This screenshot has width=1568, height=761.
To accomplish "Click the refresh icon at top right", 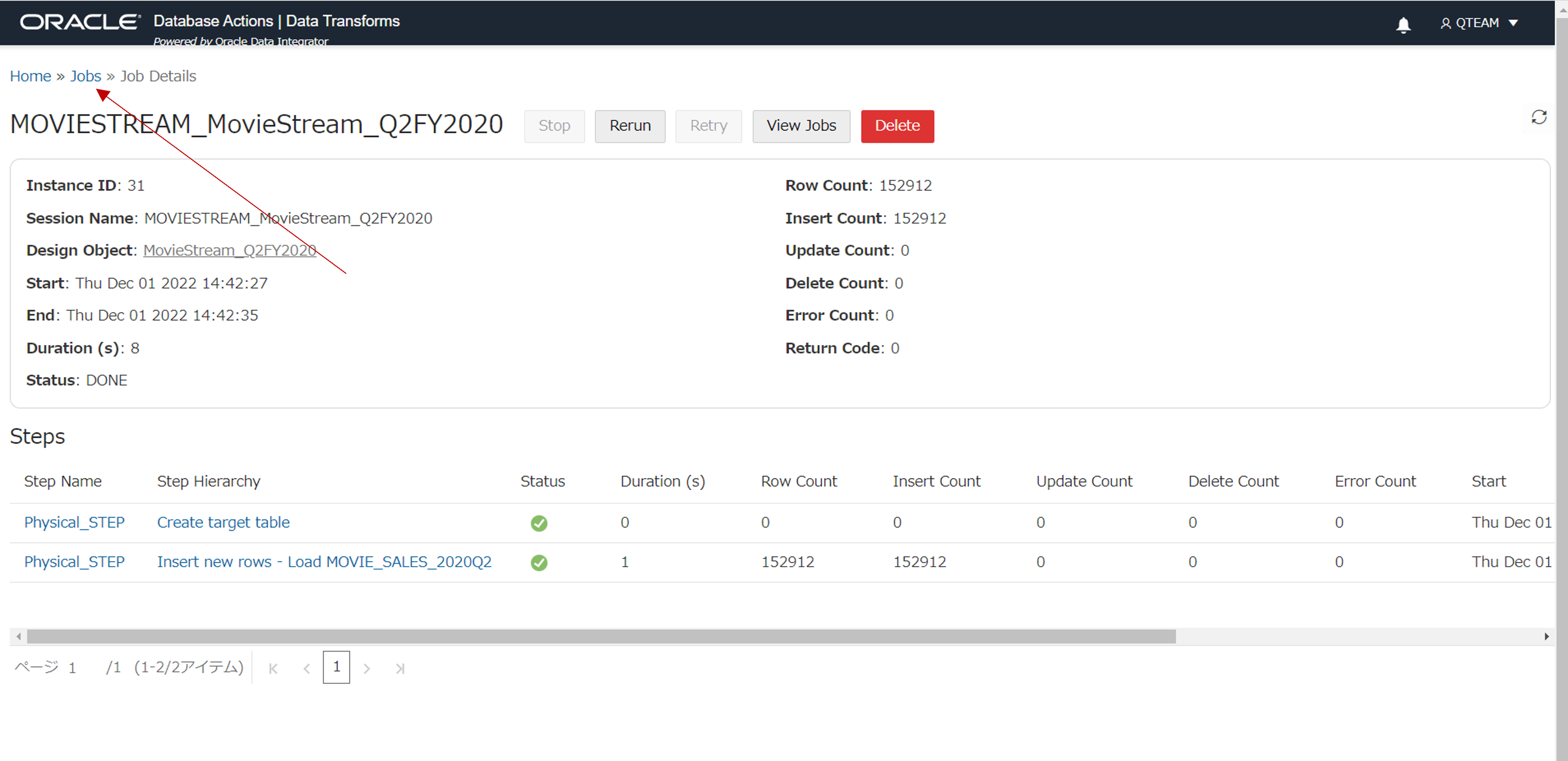I will click(1539, 117).
